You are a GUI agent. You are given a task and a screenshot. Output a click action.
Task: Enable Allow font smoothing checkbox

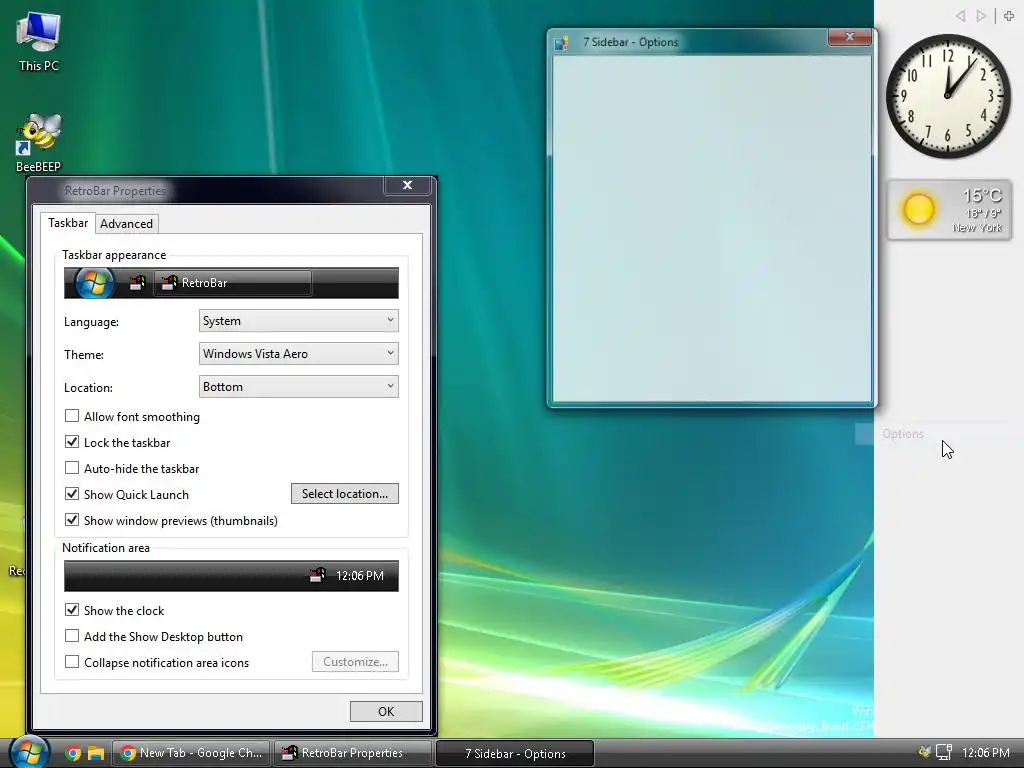pos(72,416)
